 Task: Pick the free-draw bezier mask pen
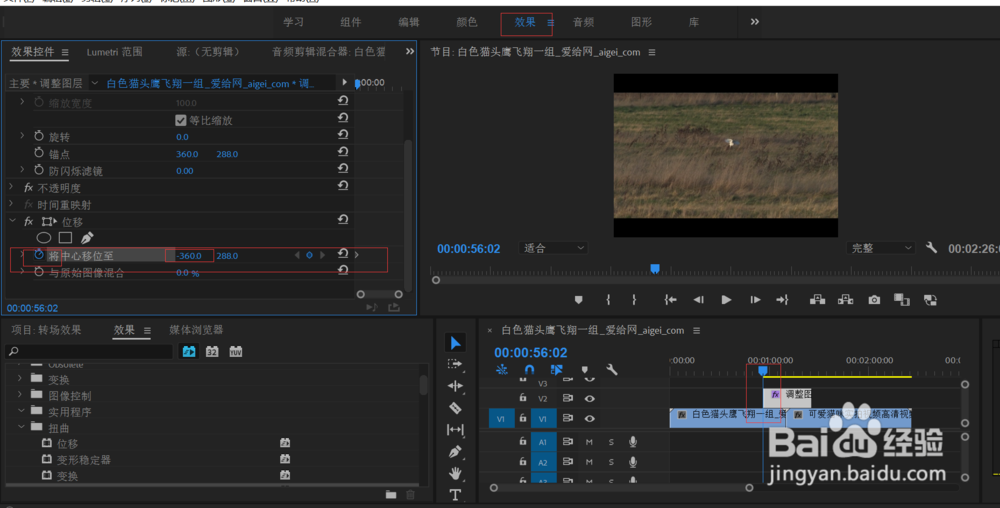(x=87, y=238)
